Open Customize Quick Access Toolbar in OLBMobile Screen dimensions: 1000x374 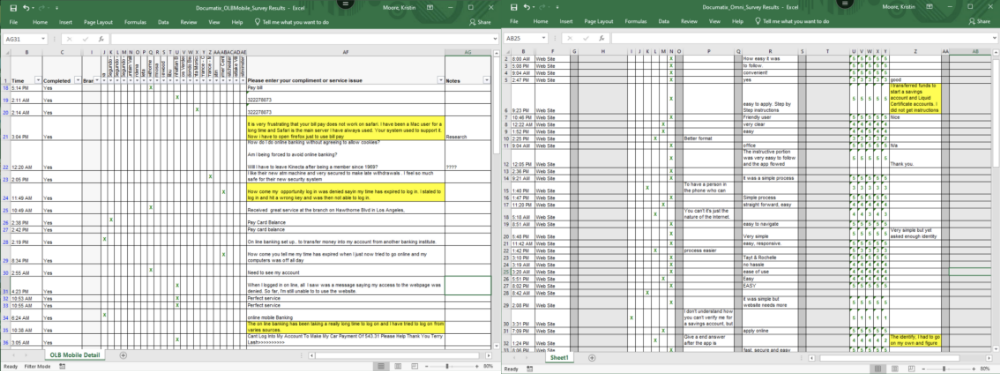click(56, 7)
